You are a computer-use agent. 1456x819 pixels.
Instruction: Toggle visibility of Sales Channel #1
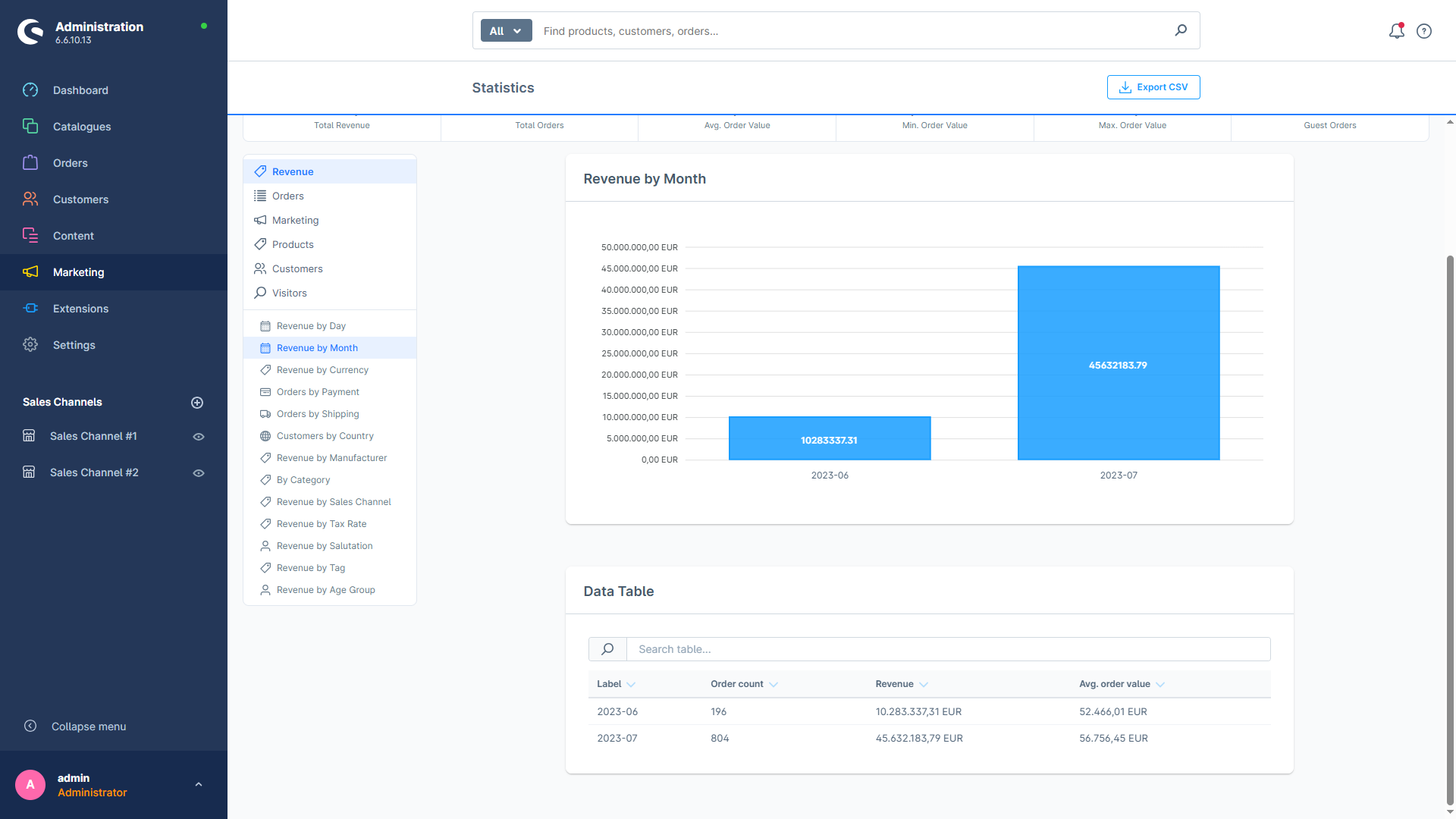(198, 436)
